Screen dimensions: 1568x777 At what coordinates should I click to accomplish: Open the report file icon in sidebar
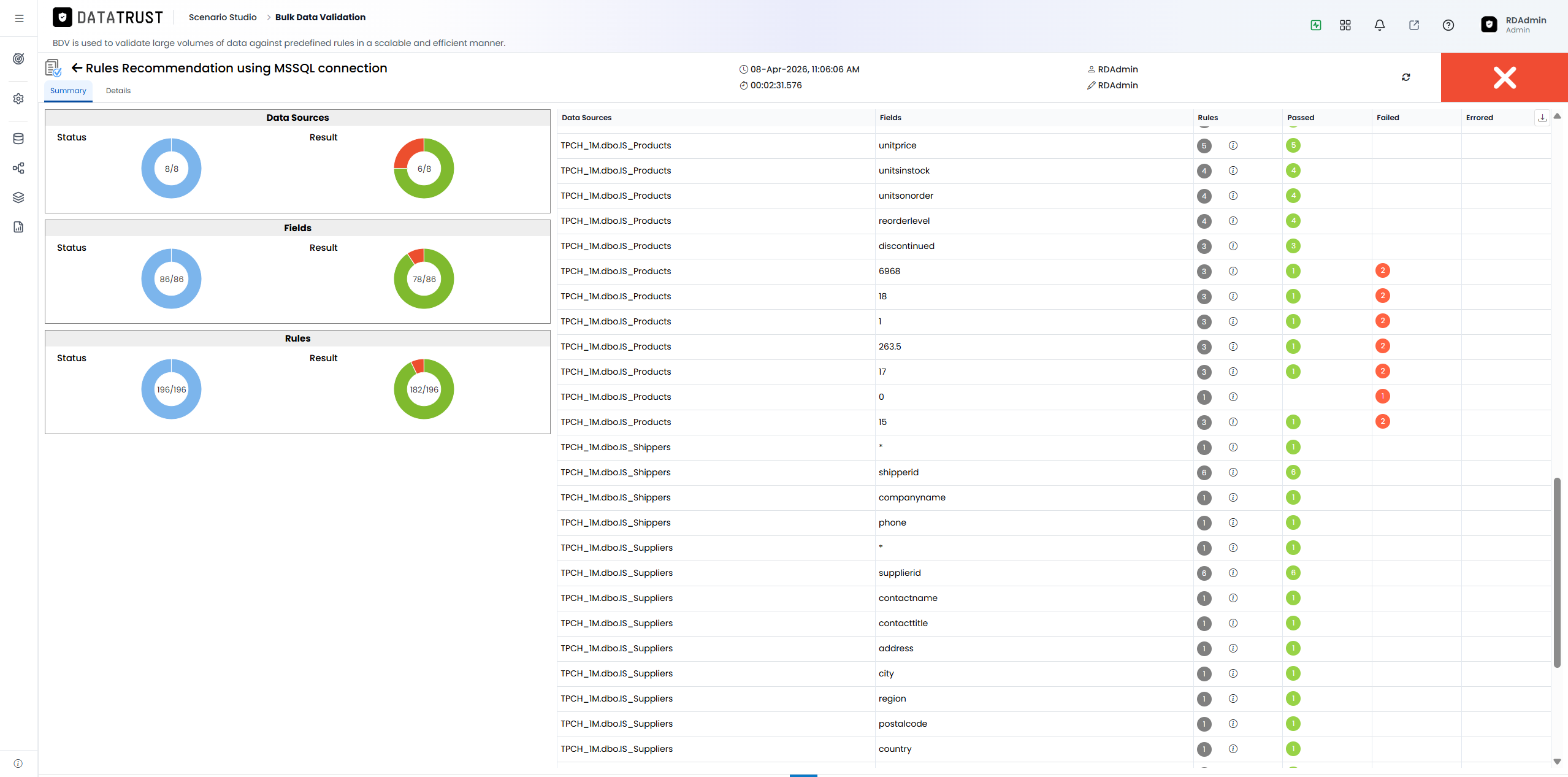click(18, 227)
